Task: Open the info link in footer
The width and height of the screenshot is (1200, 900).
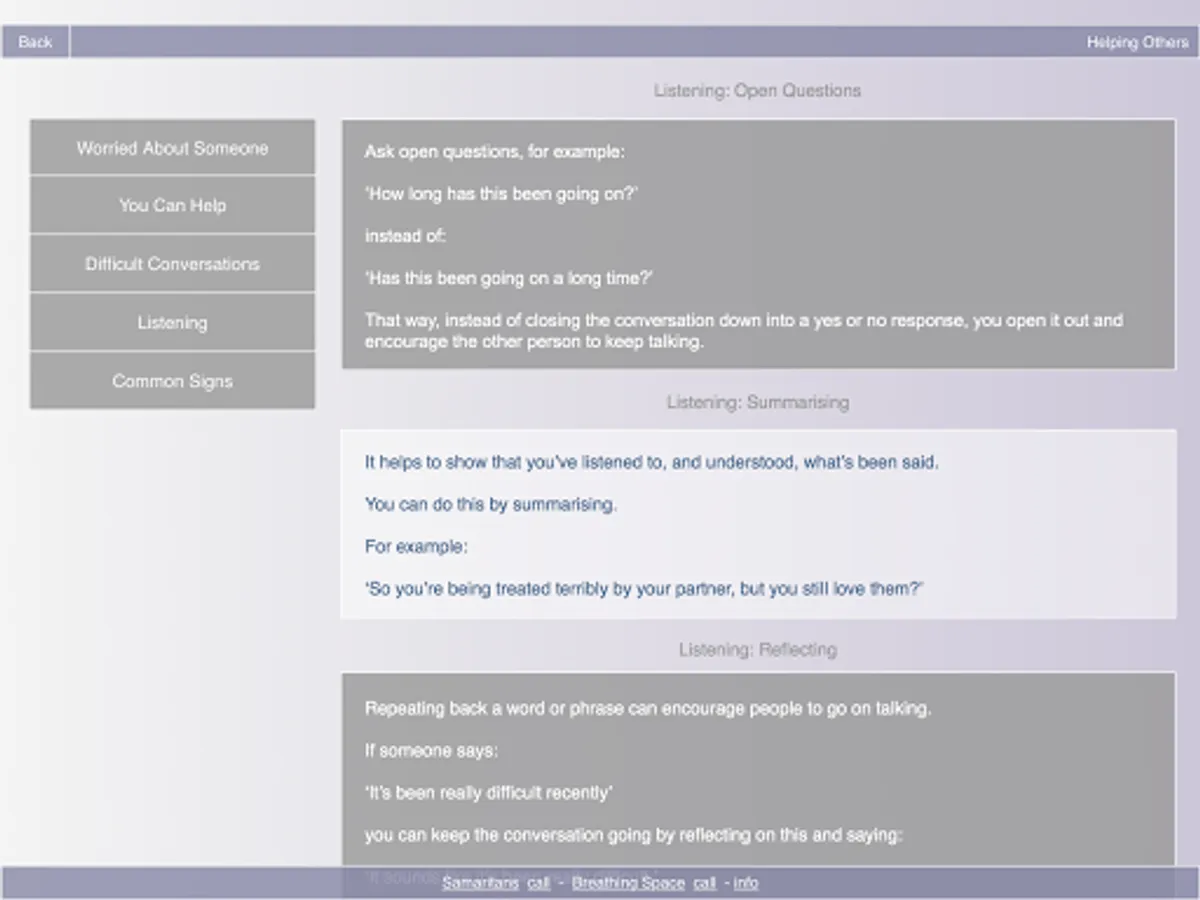Action: tap(746, 883)
